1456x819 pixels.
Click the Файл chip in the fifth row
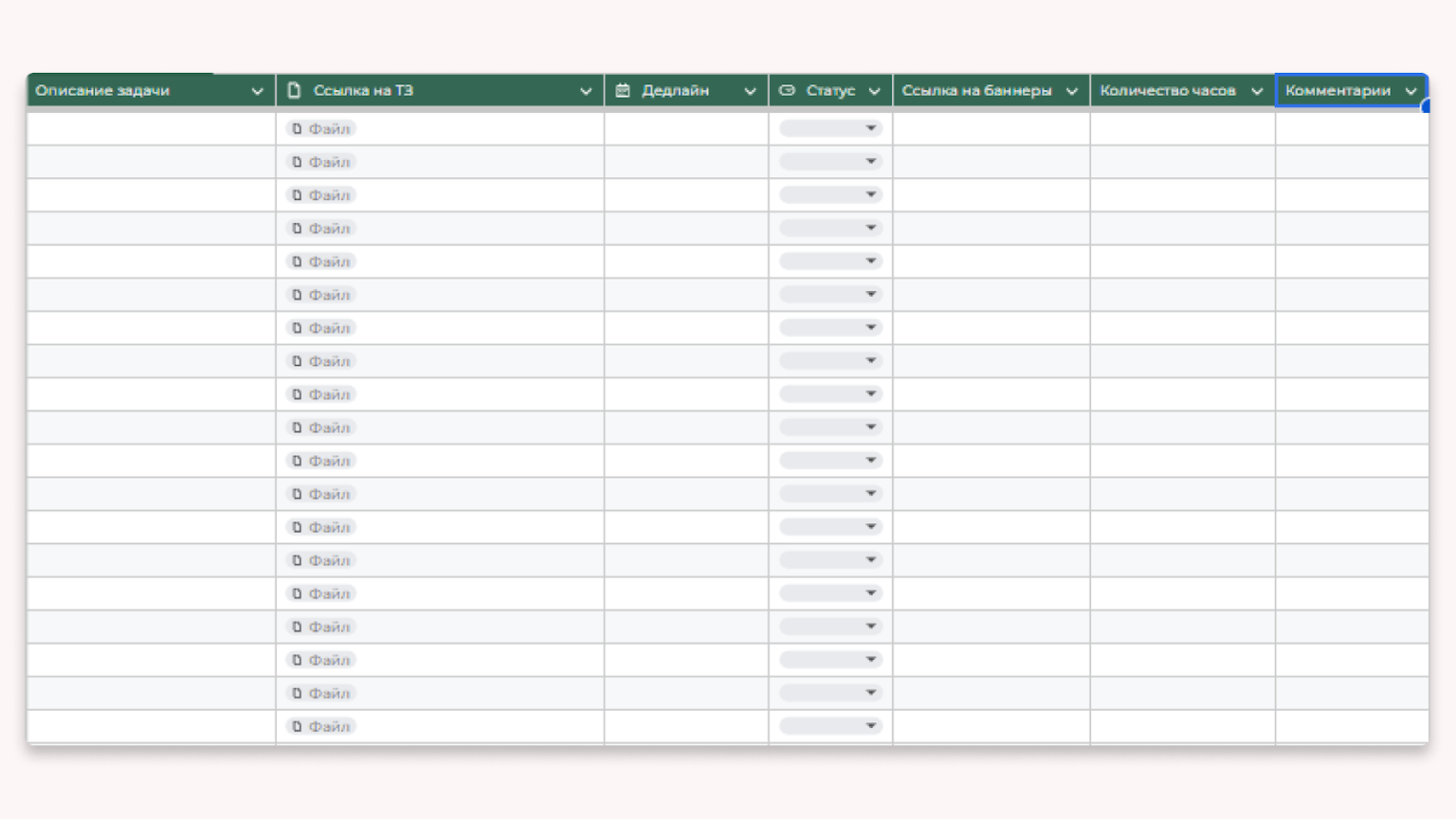coord(320,262)
